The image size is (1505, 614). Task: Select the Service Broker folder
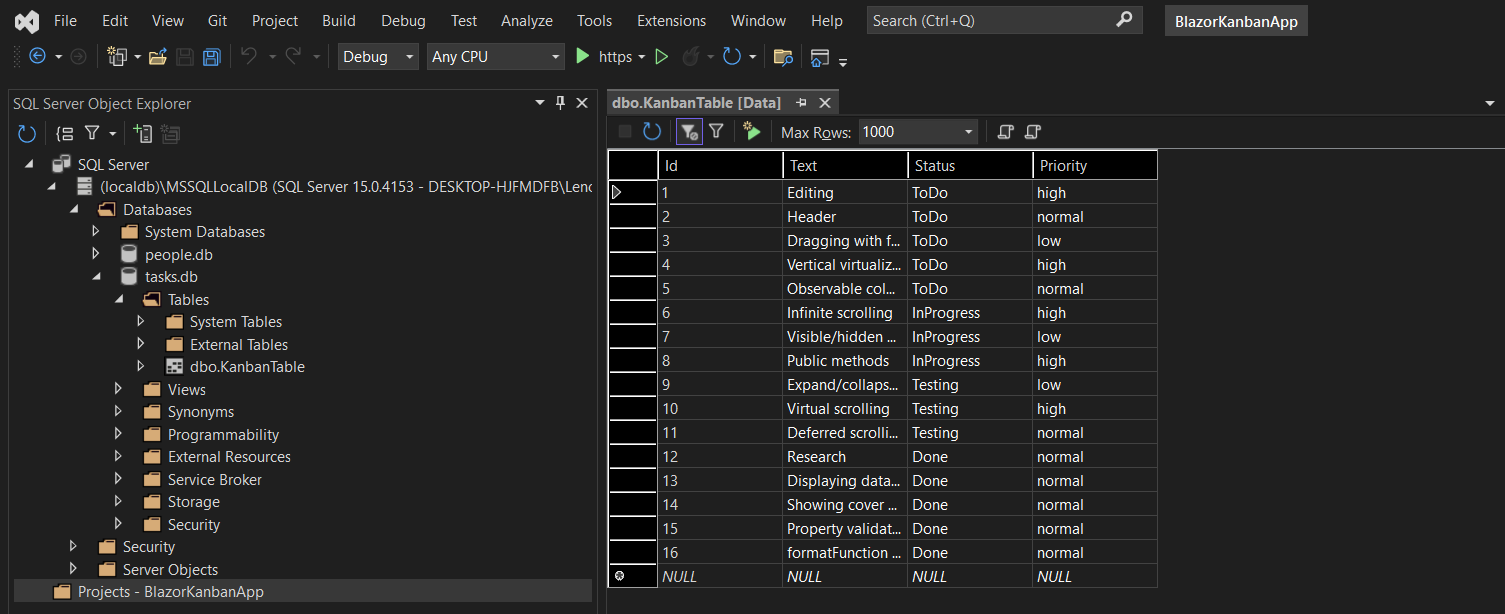point(214,479)
